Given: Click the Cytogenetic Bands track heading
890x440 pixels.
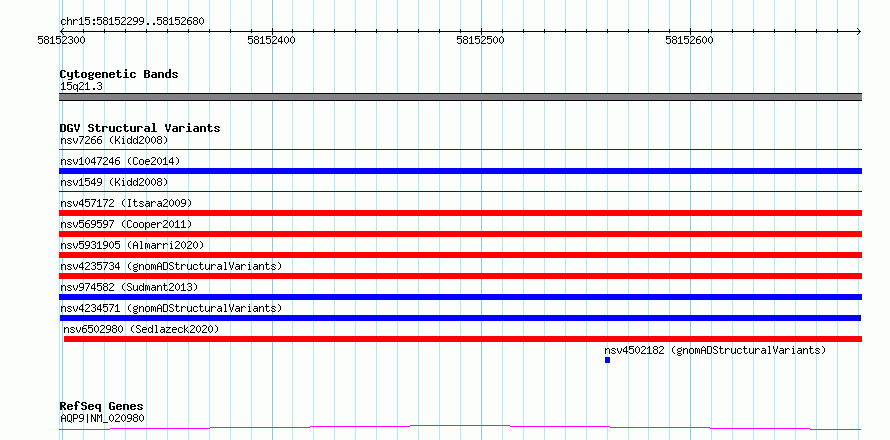Looking at the screenshot, I should click(x=119, y=74).
